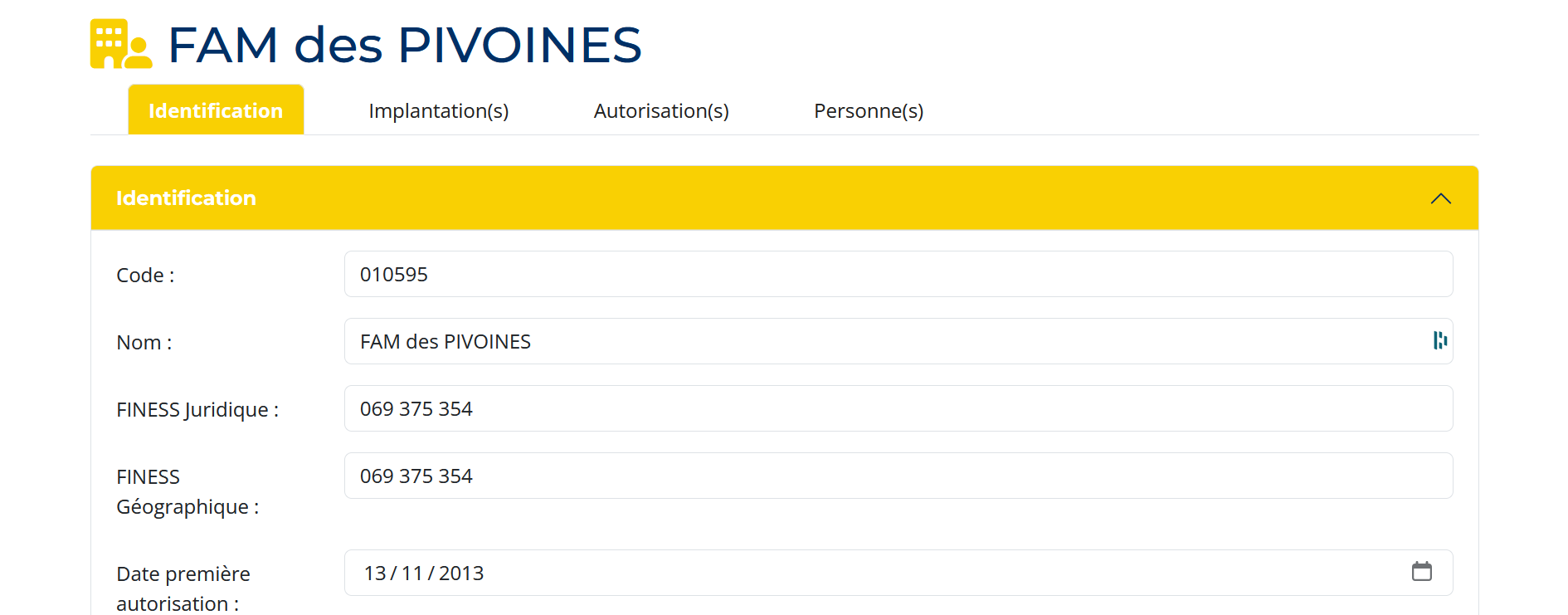Click the "FINESS Géographique :" label

[x=187, y=492]
